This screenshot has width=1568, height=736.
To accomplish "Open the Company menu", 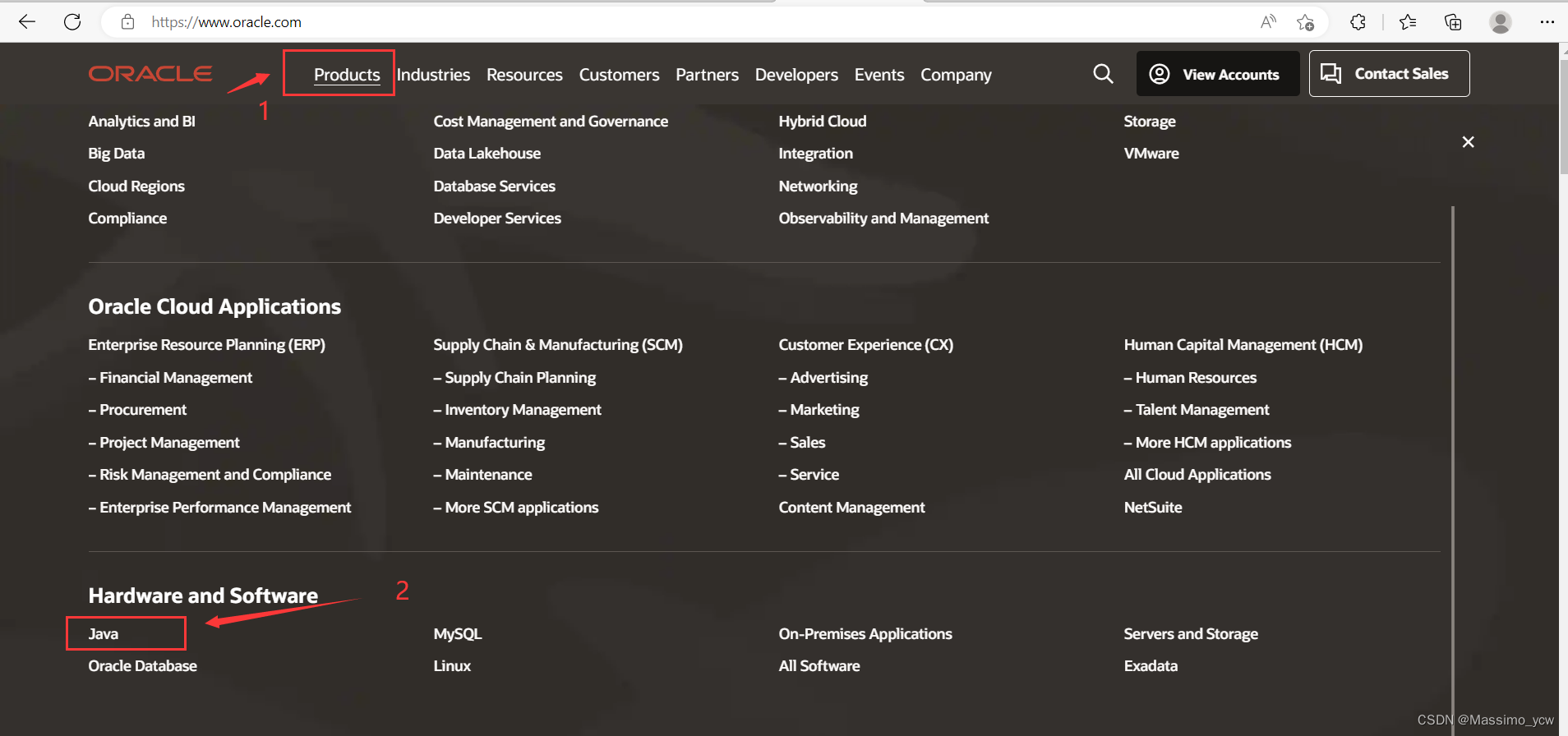I will 956,75.
